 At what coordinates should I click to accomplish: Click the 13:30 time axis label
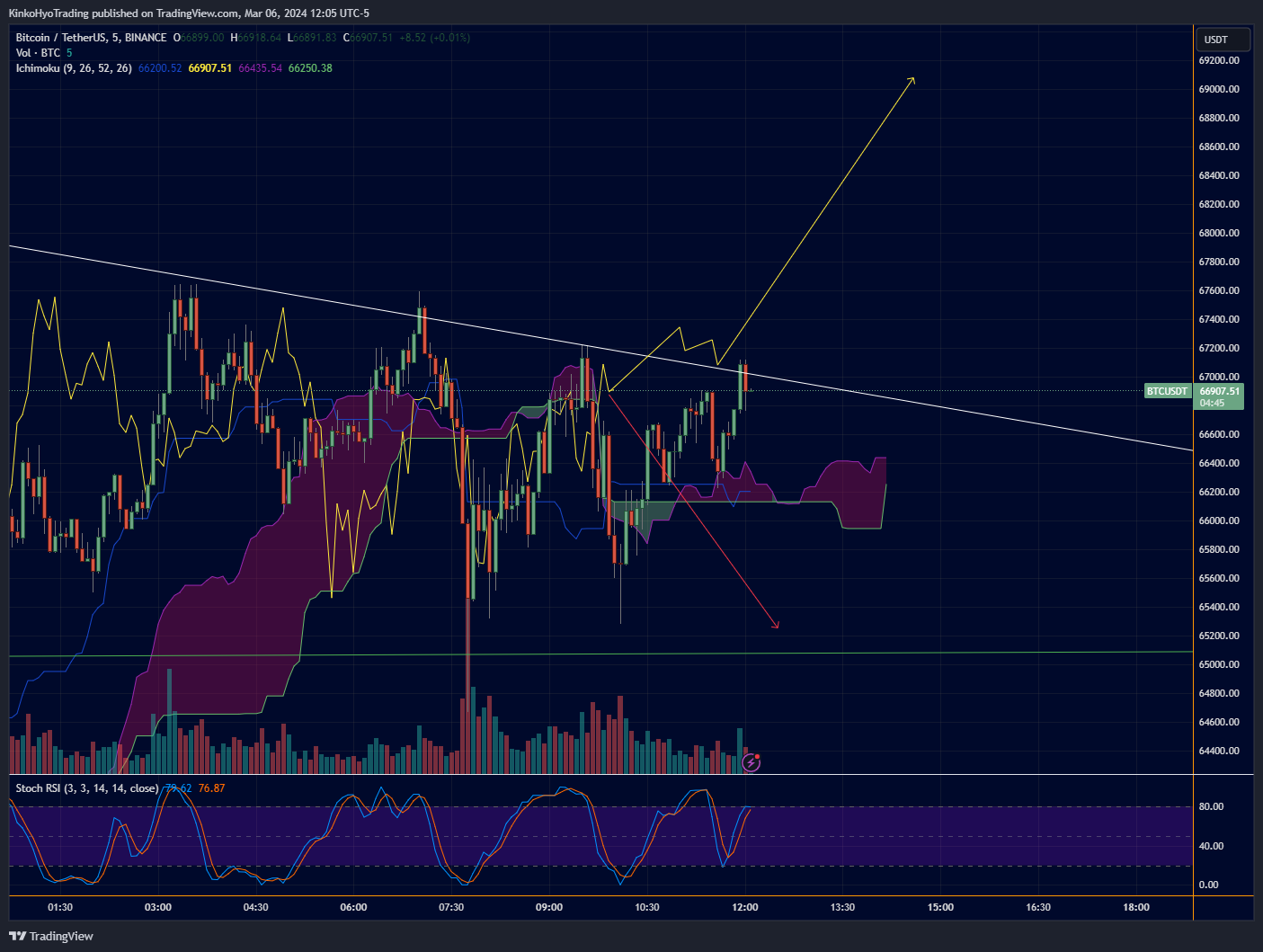coord(842,907)
